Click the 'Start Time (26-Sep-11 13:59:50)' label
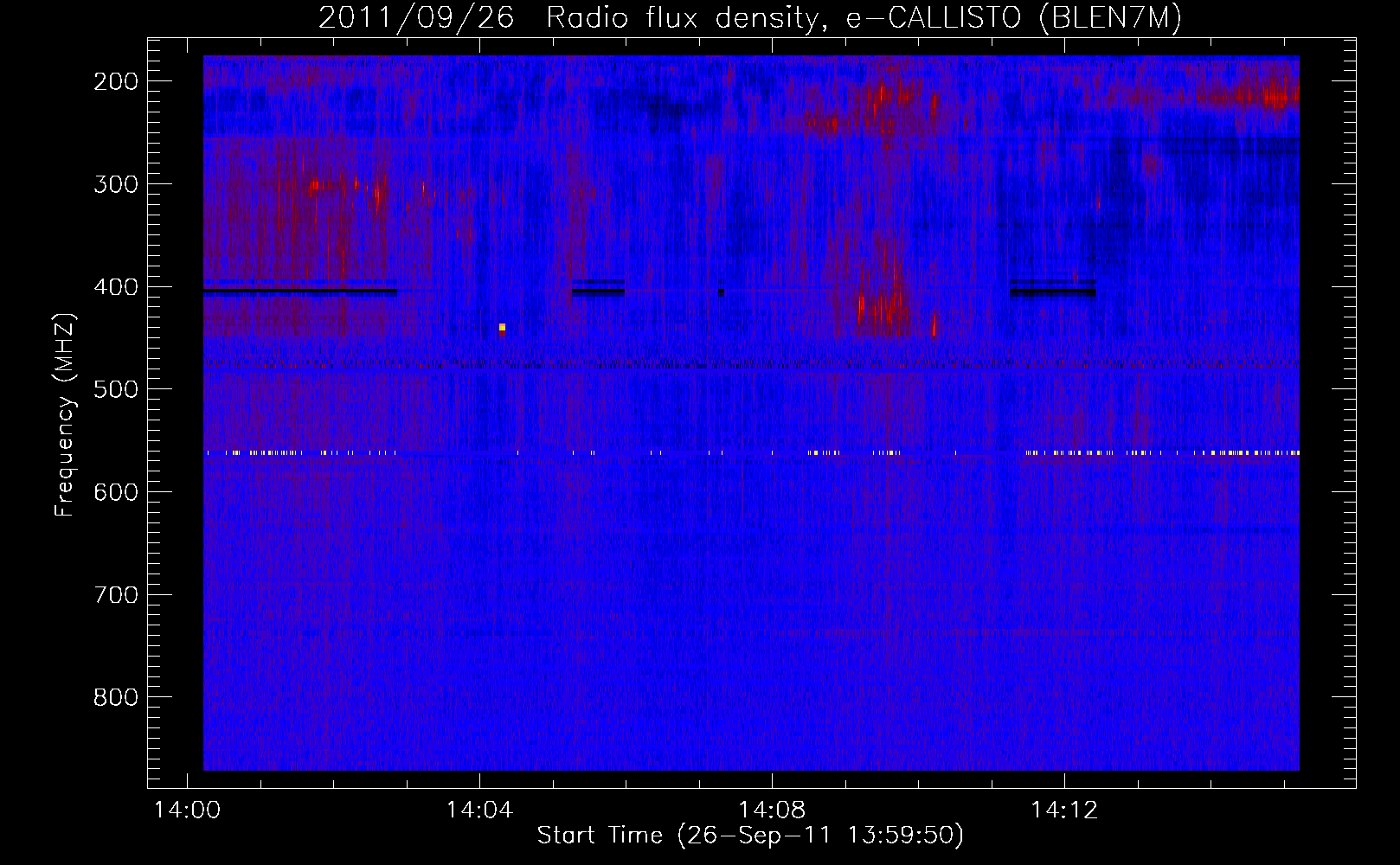This screenshot has width=1400, height=865. click(750, 836)
